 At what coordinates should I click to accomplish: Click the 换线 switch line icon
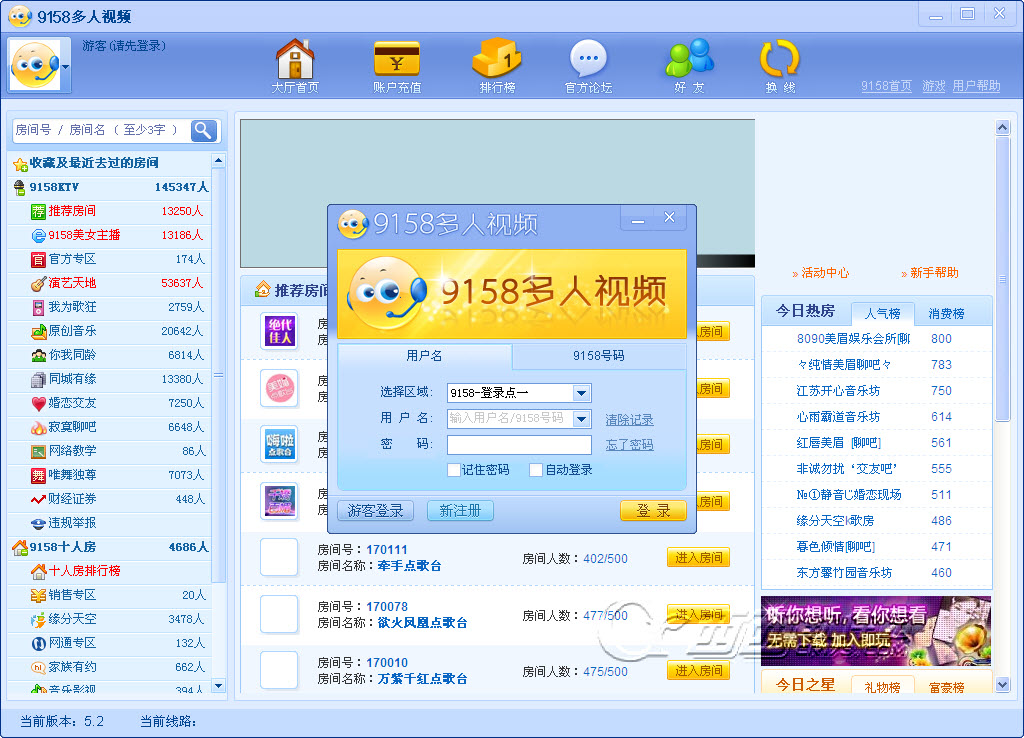780,66
